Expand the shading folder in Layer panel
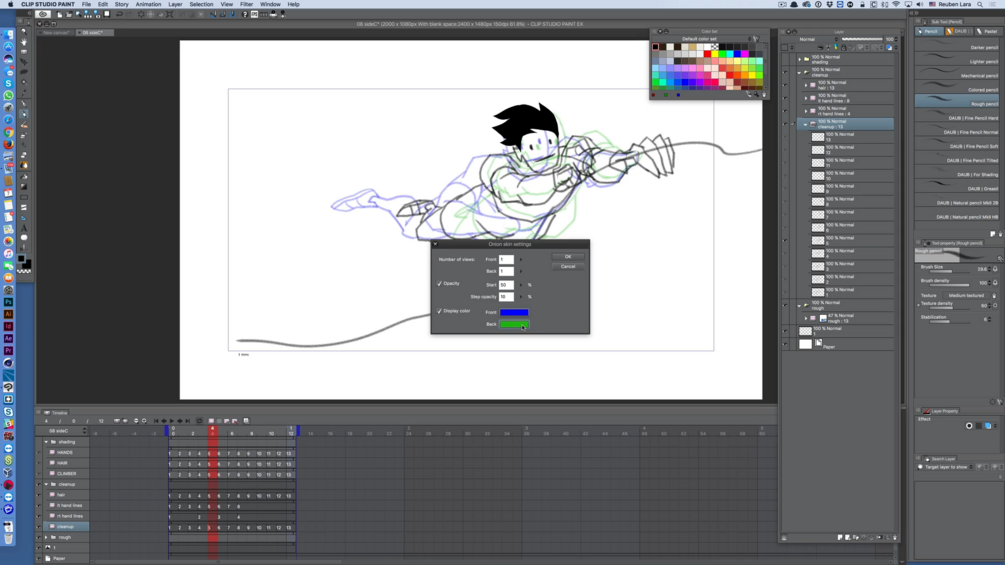This screenshot has width=1005, height=565. [x=799, y=59]
